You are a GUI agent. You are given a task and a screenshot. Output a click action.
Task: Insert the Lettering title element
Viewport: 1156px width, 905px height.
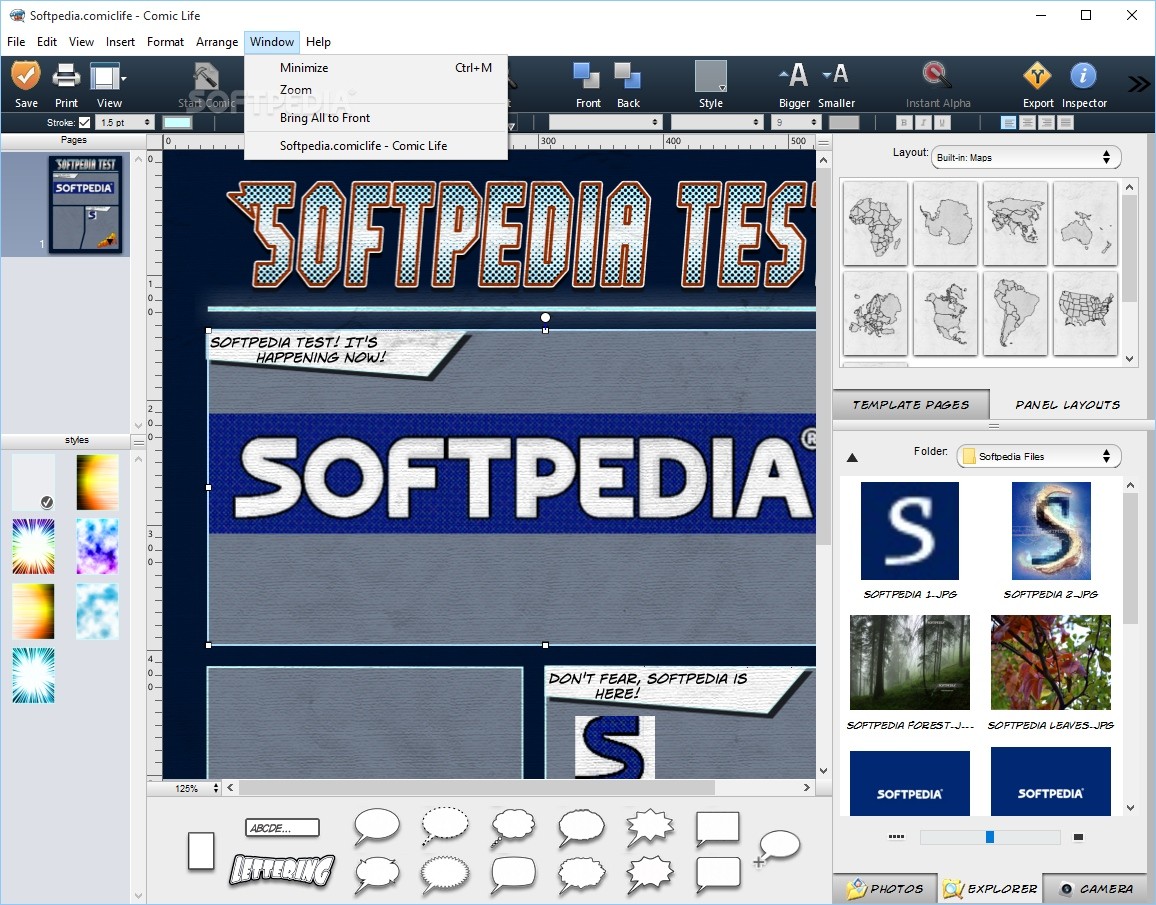[x=282, y=870]
